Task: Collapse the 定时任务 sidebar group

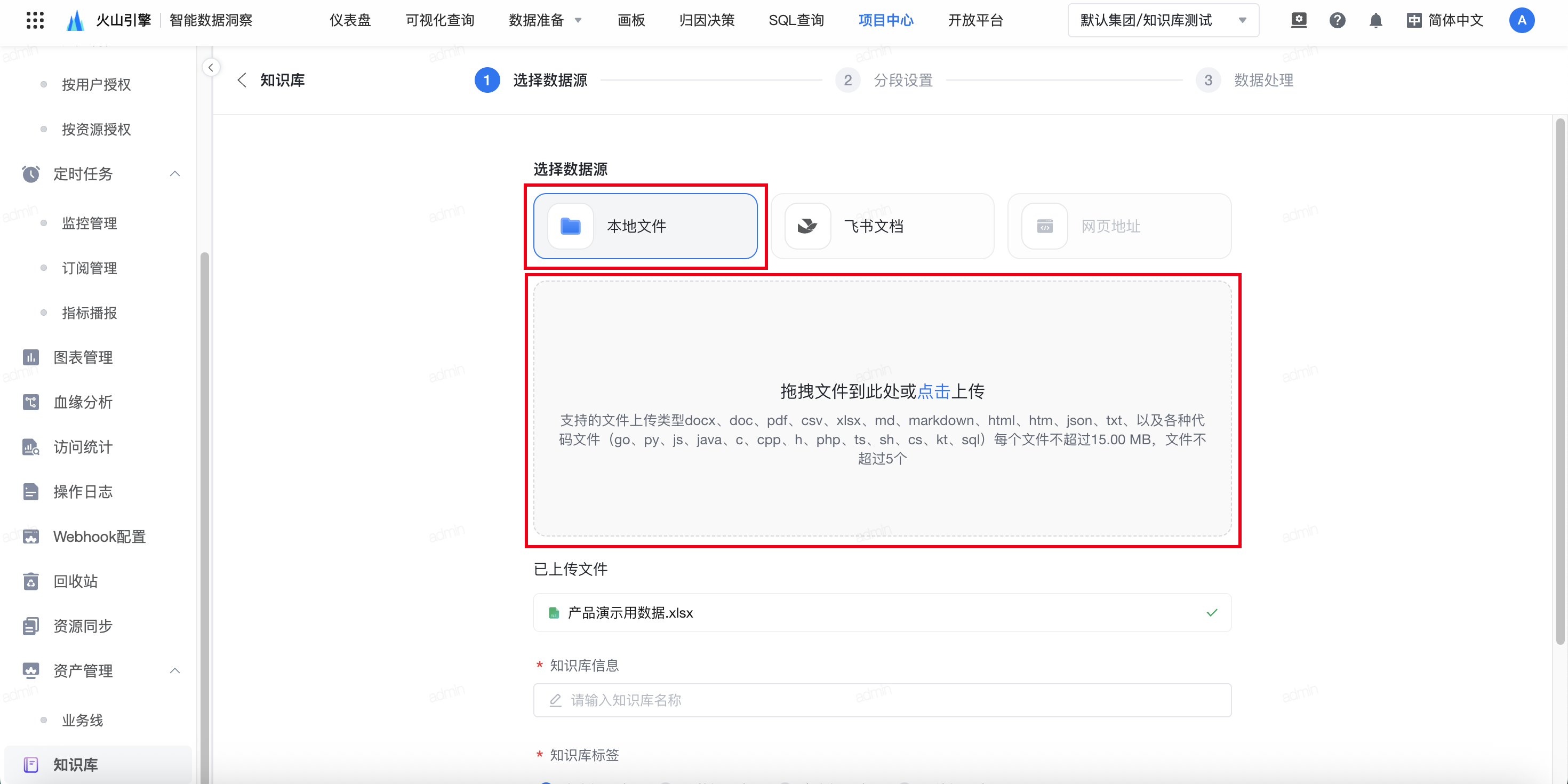Action: [x=175, y=174]
